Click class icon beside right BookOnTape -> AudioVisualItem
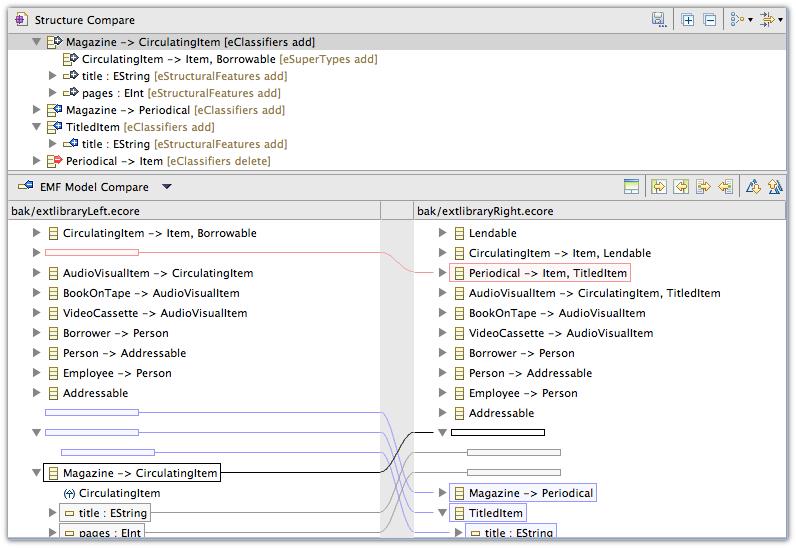Screen dimensions: 796x548 coord(459,313)
